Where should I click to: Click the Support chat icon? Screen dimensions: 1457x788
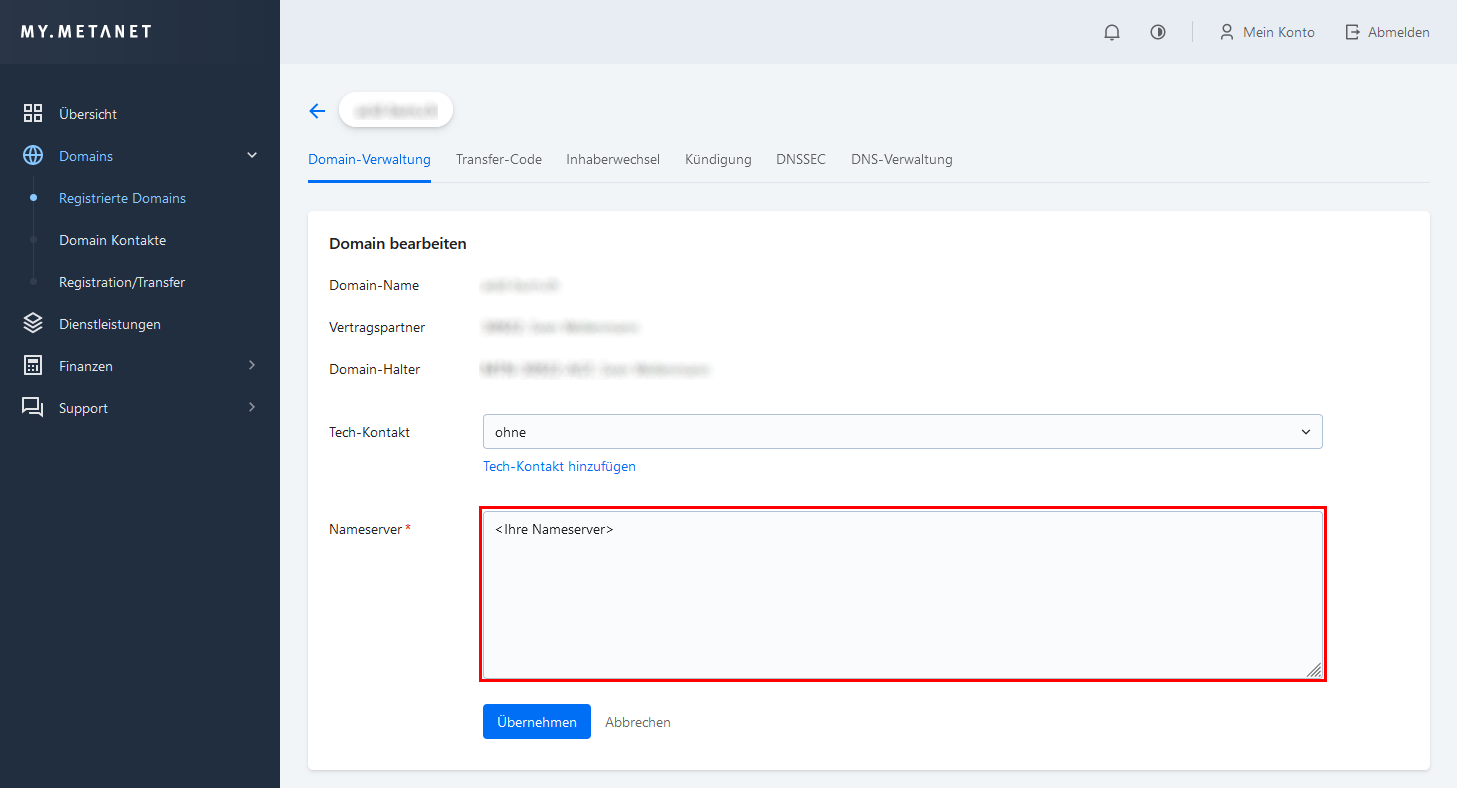coord(33,408)
